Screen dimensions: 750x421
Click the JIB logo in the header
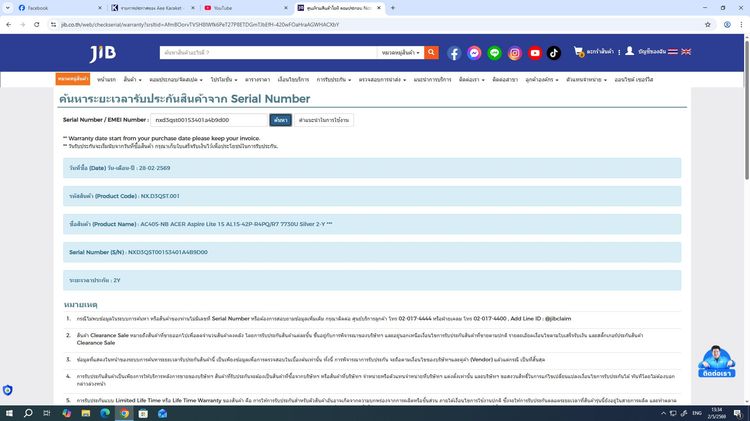pyautogui.click(x=102, y=53)
